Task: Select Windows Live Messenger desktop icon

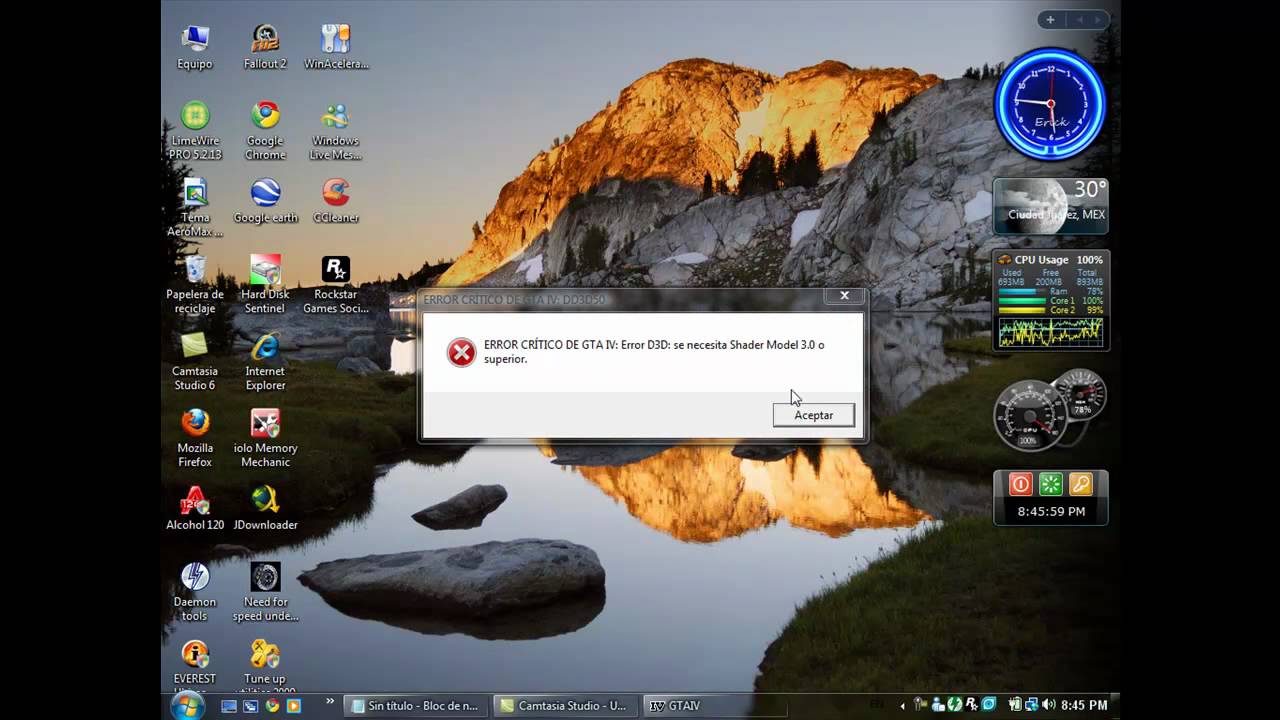Action: pyautogui.click(x=336, y=130)
